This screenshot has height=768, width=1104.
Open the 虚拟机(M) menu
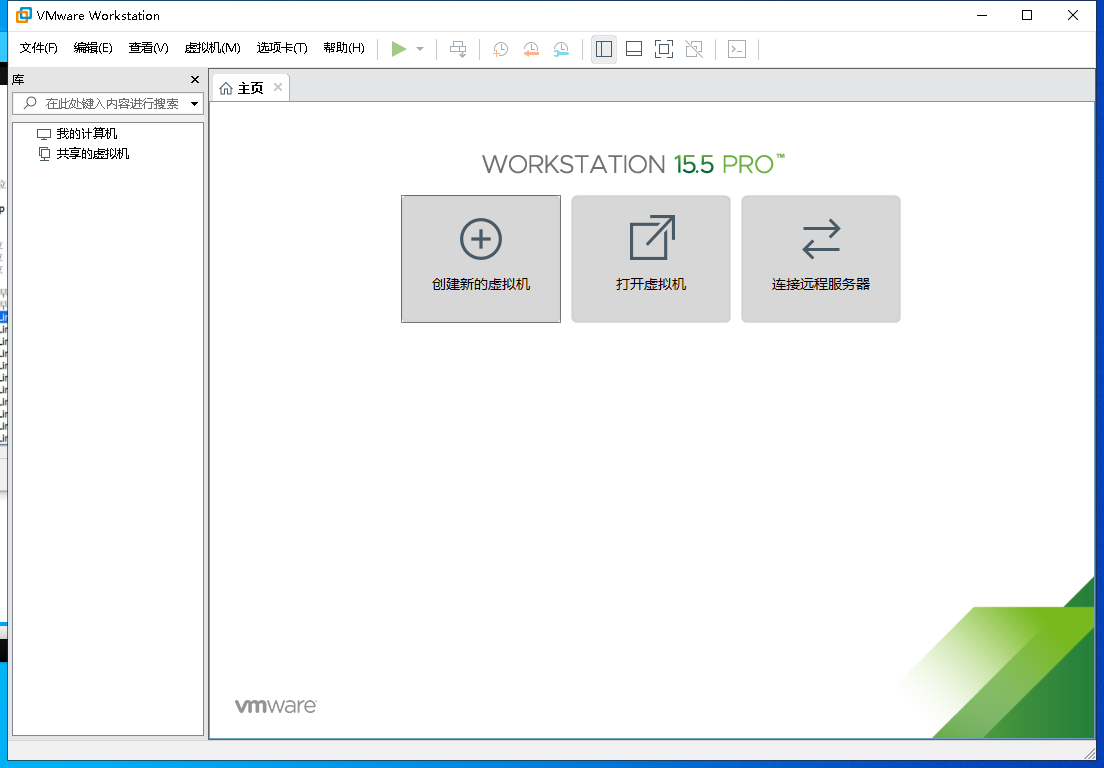(x=212, y=47)
